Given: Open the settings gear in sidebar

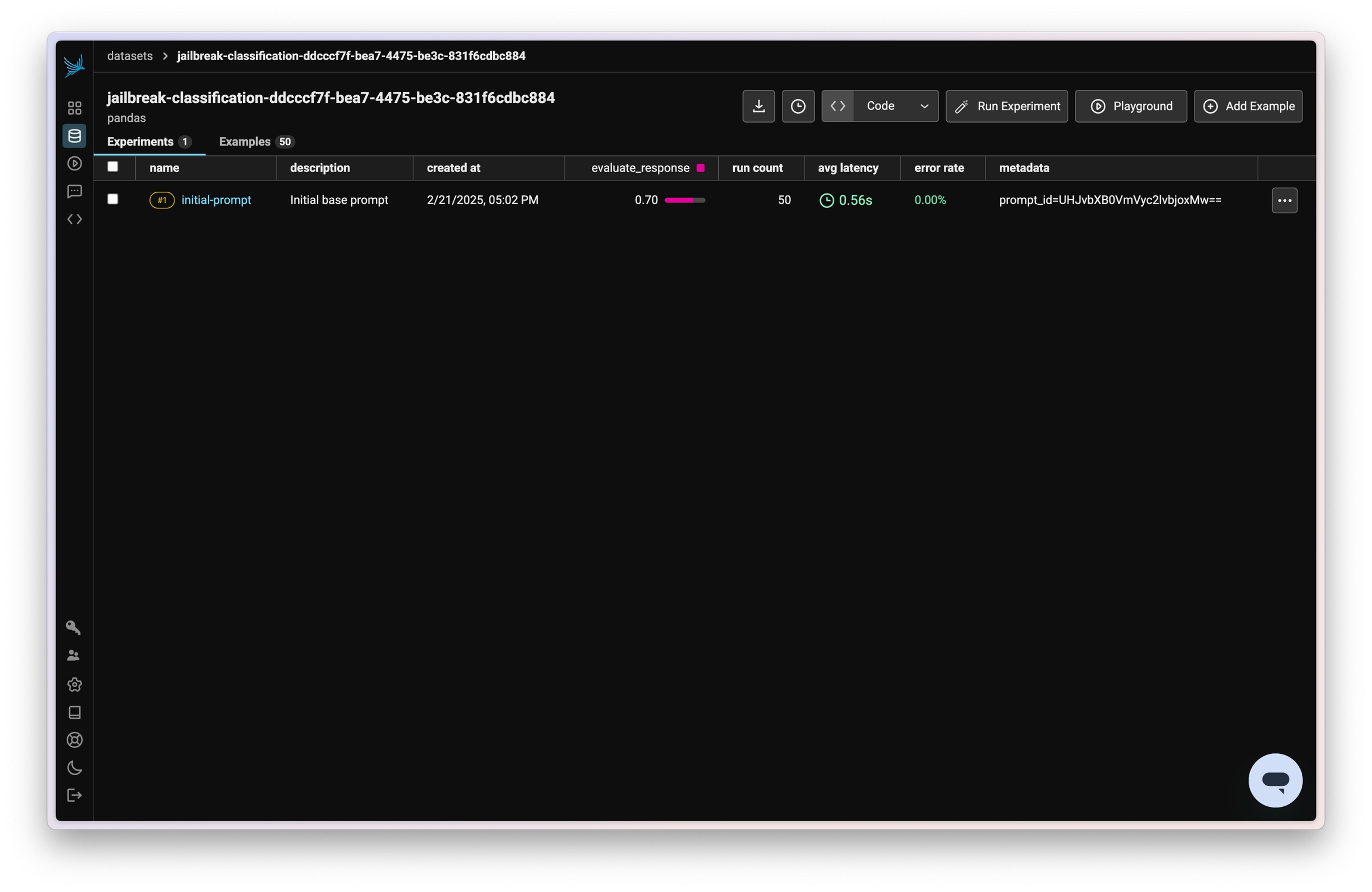Looking at the screenshot, I should (x=74, y=684).
